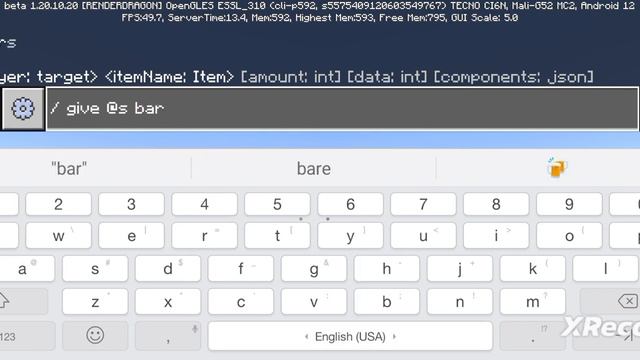
Task: Tap the t letter key
Action: click(x=277, y=236)
